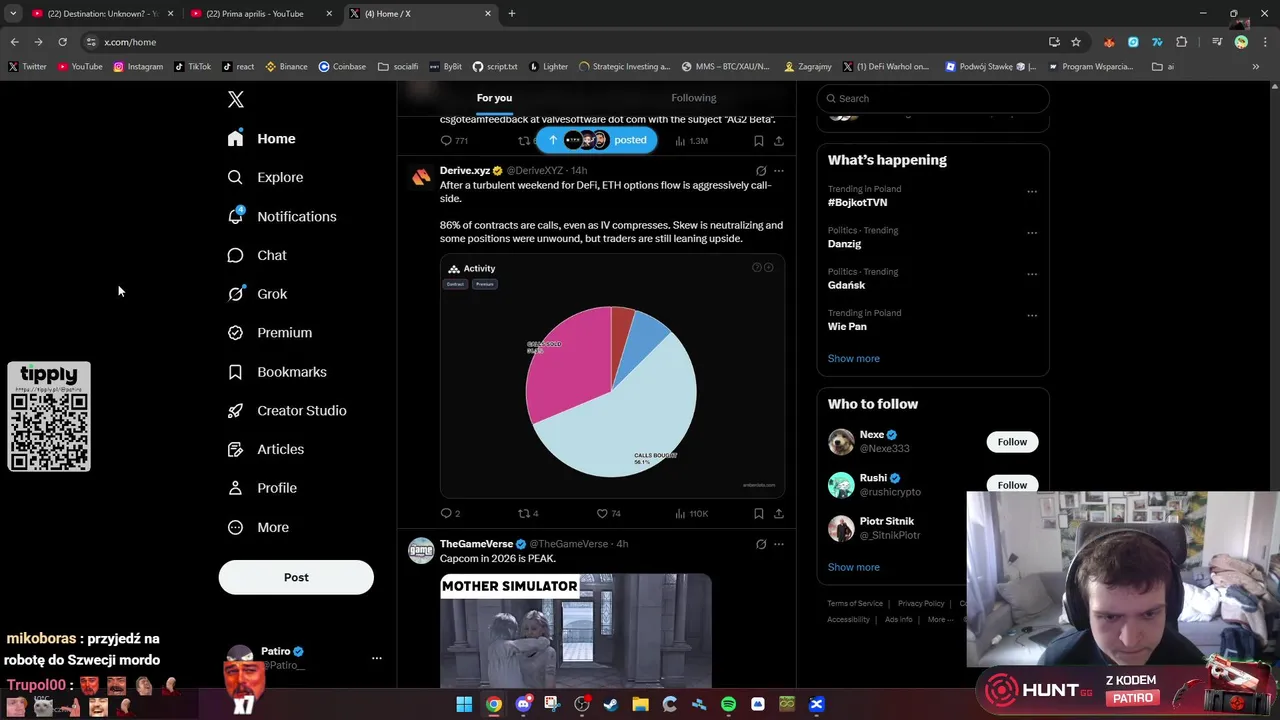1280x720 pixels.
Task: Click the x.com/home address bar
Action: (130, 42)
